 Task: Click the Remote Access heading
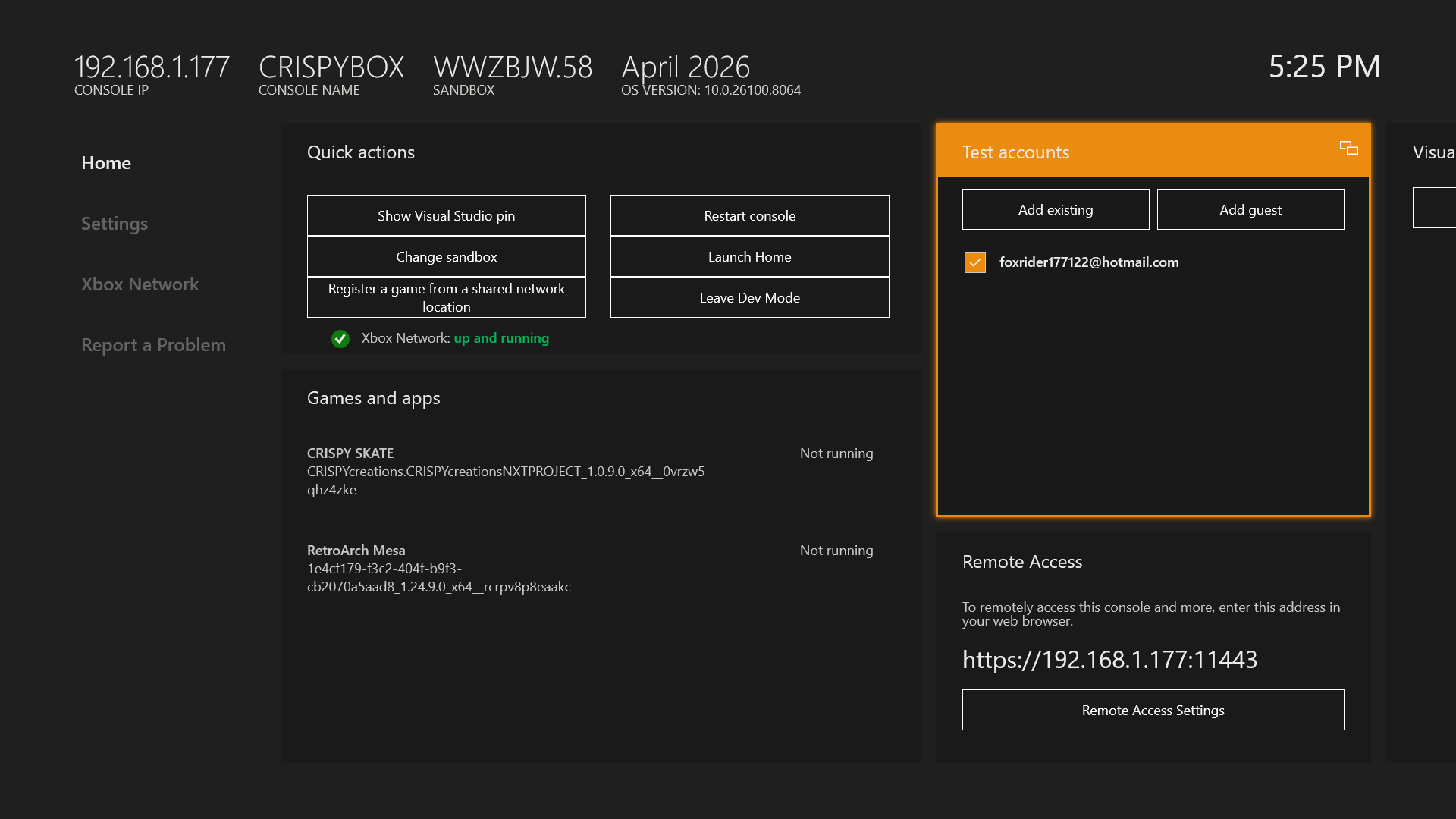(1022, 562)
